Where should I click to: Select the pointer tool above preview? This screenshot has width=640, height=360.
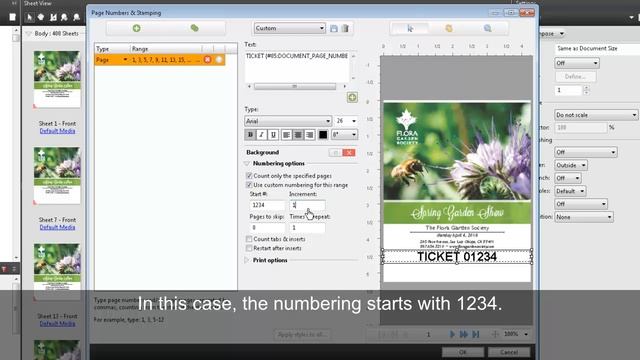click(410, 28)
